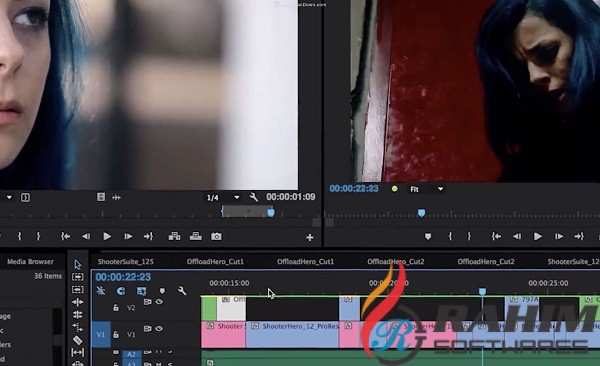Go to Out point in Program monitor
Viewport: 600px width, 366px height.
[x=579, y=237]
